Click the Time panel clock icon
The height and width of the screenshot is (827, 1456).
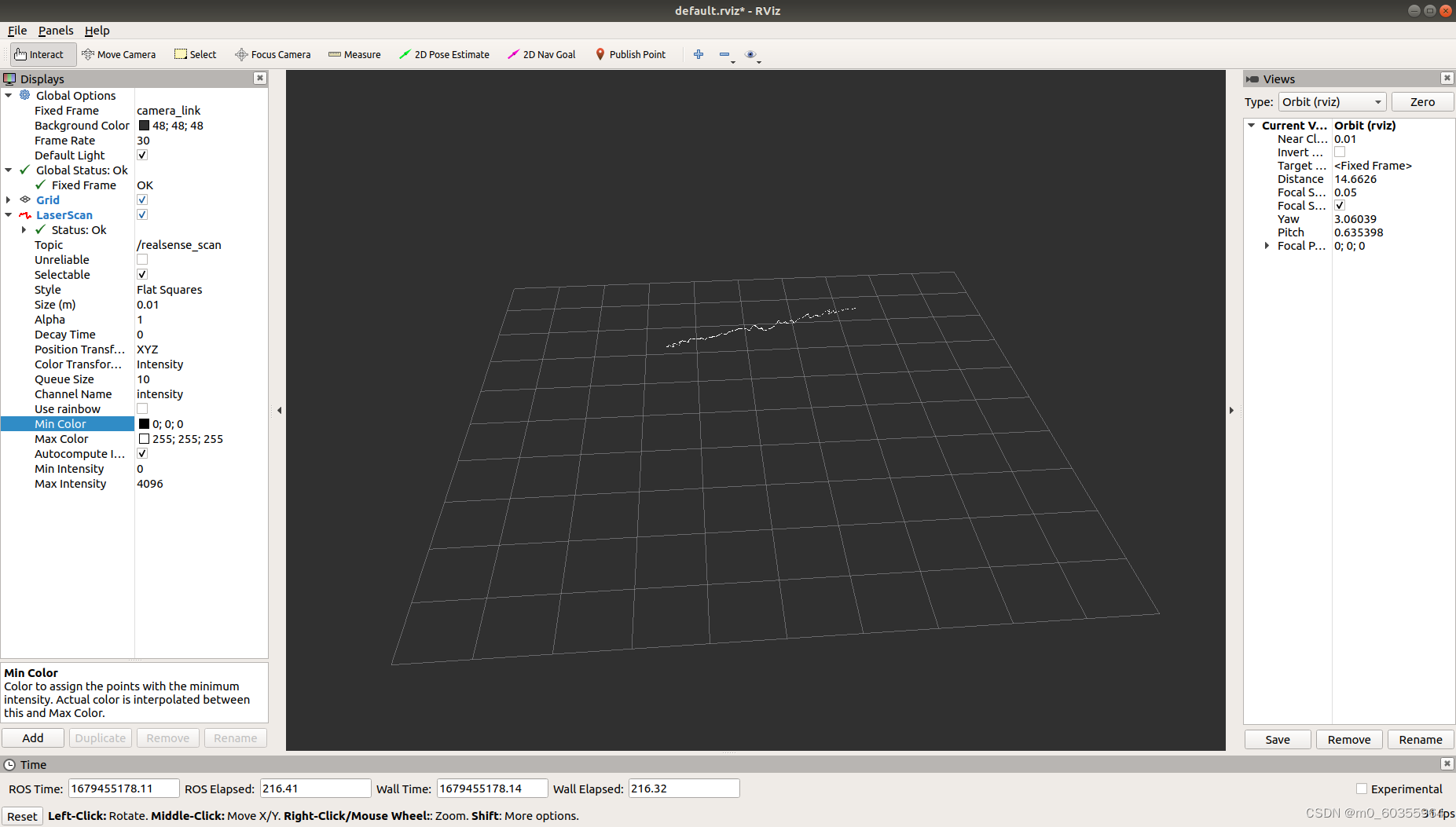pyautogui.click(x=9, y=764)
